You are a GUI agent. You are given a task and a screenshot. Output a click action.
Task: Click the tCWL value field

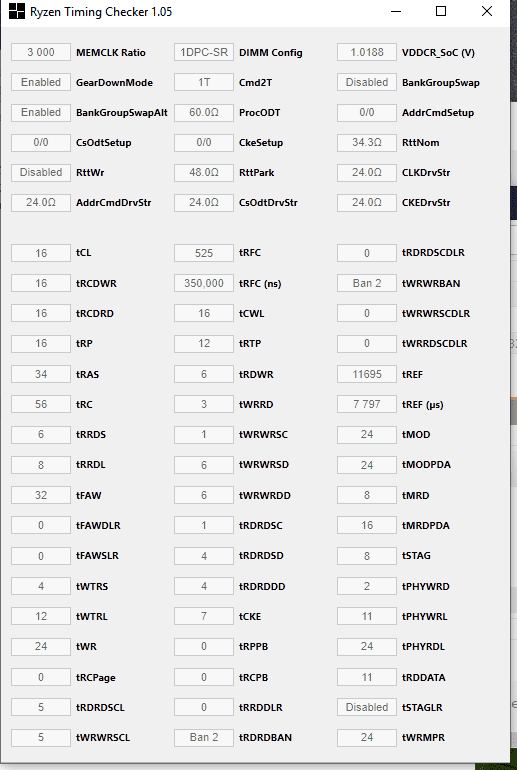tap(204, 313)
